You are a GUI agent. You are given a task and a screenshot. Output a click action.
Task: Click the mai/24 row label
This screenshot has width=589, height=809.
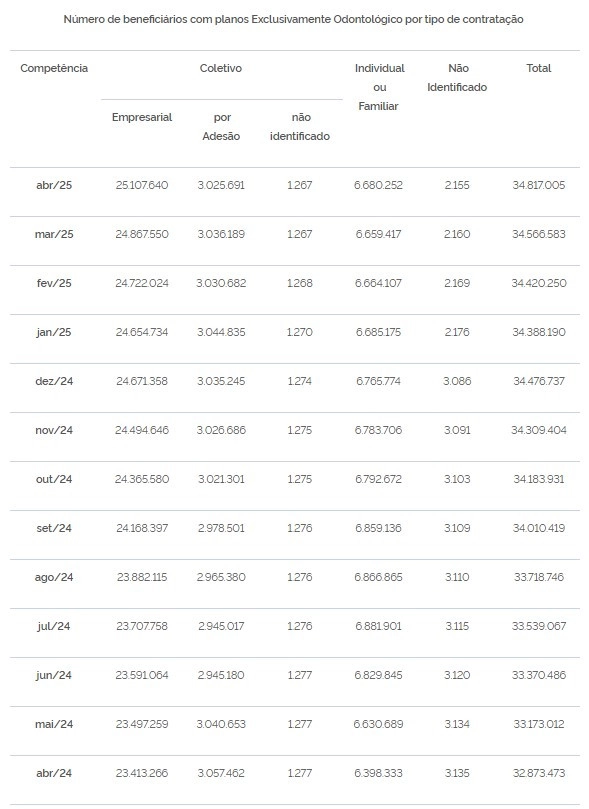pos(54,724)
